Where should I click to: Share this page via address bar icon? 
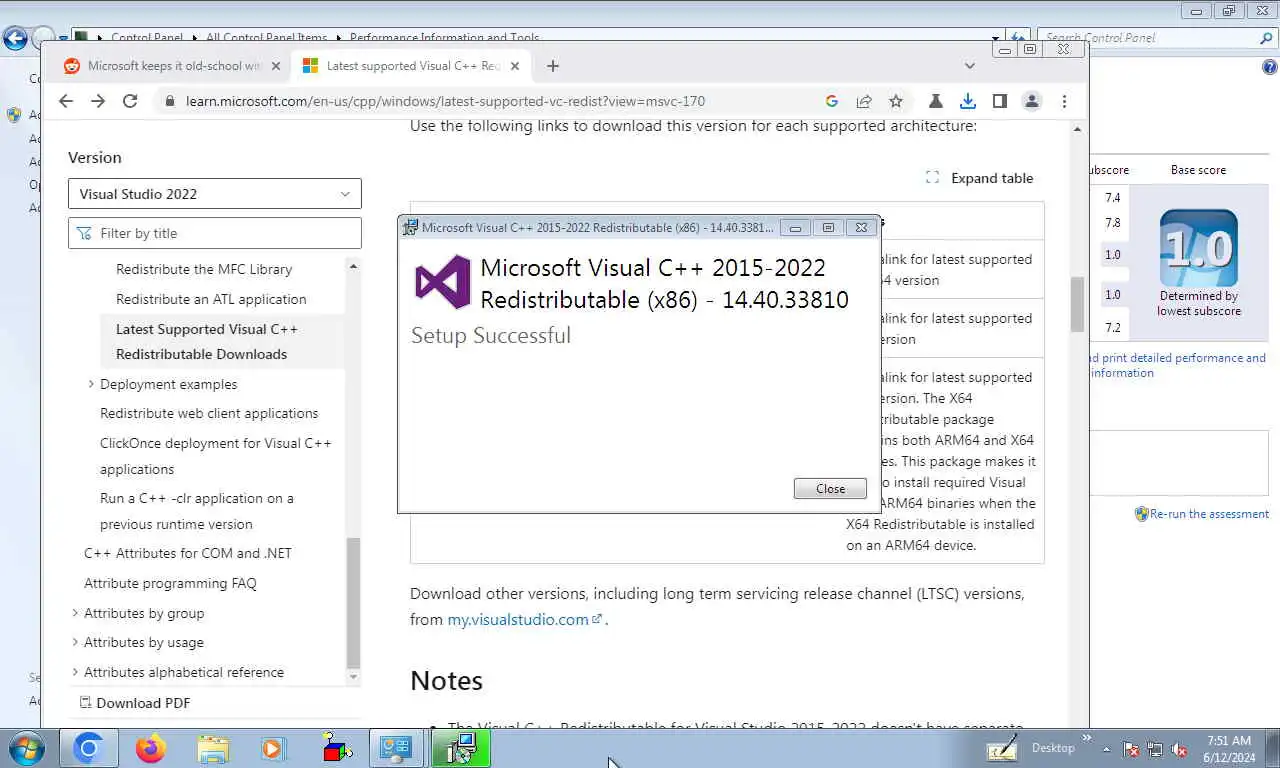click(x=864, y=101)
